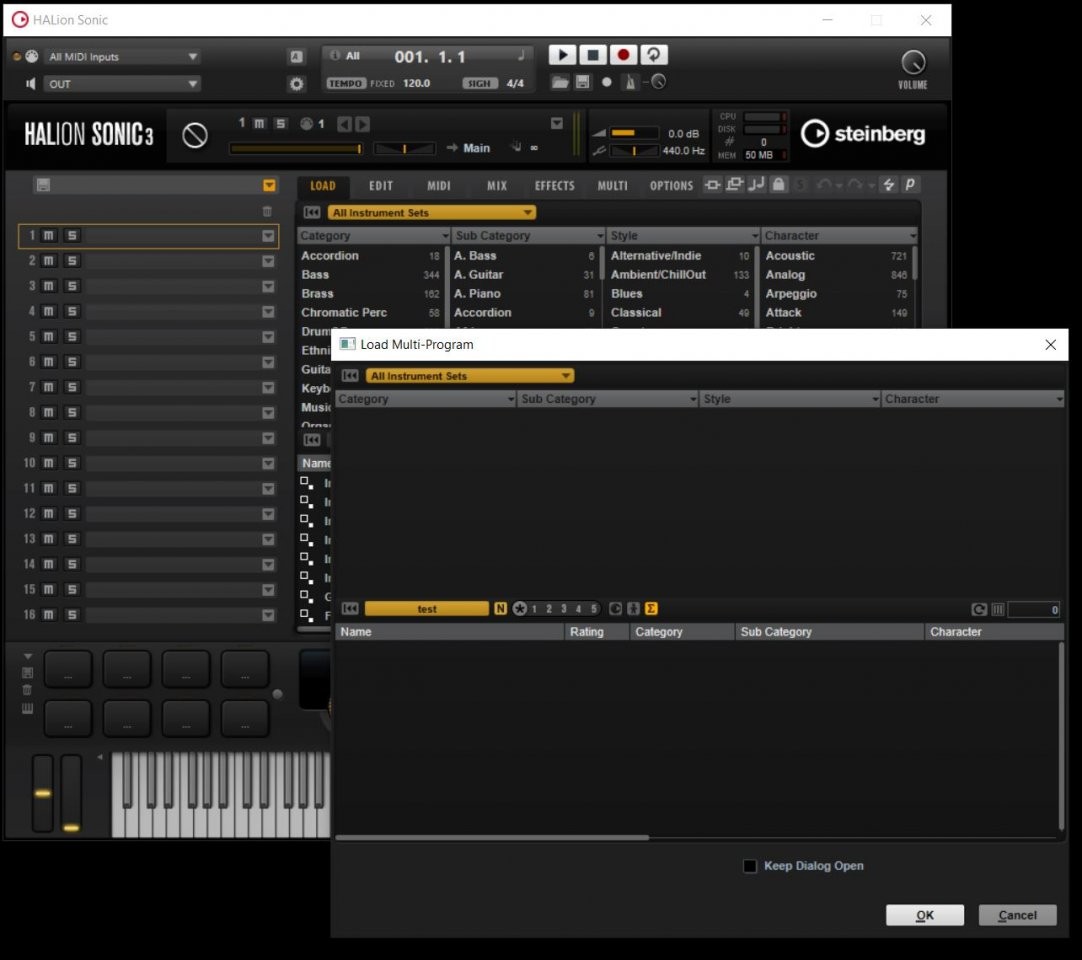This screenshot has height=960, width=1082.
Task: Reset filter in Load Multi-Program dialog
Action: pos(350,376)
